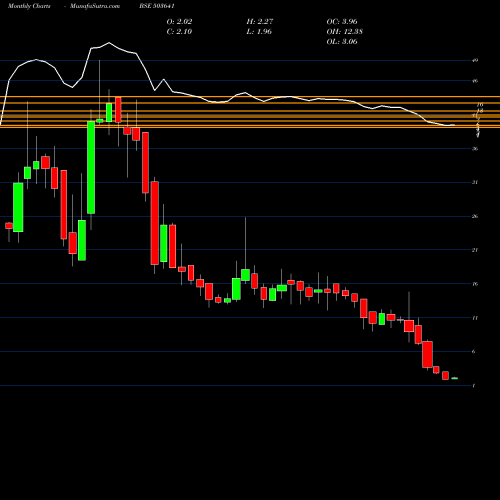Click the last tiny green candle at far right

point(455,378)
